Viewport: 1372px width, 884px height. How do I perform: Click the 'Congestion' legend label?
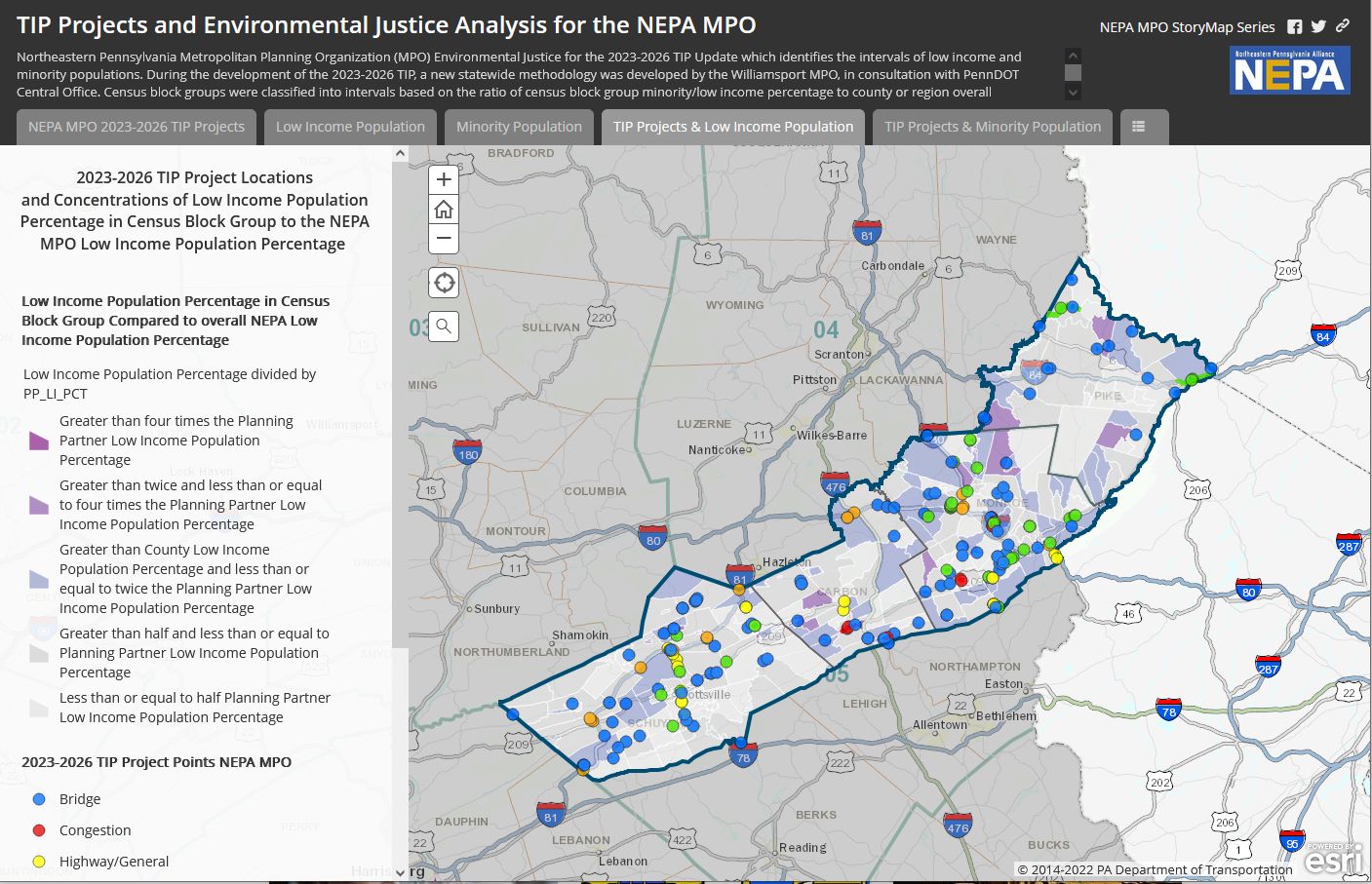(x=95, y=830)
